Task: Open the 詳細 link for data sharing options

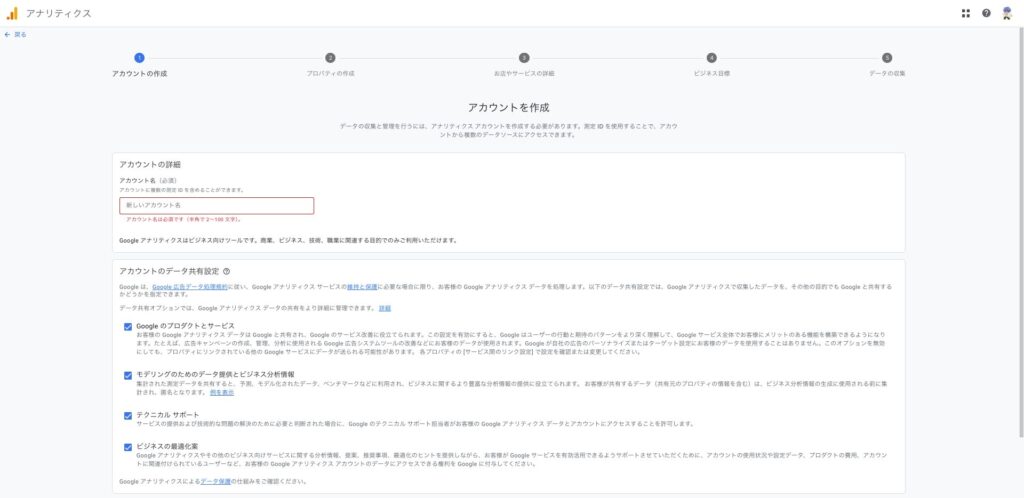Action: [385, 308]
